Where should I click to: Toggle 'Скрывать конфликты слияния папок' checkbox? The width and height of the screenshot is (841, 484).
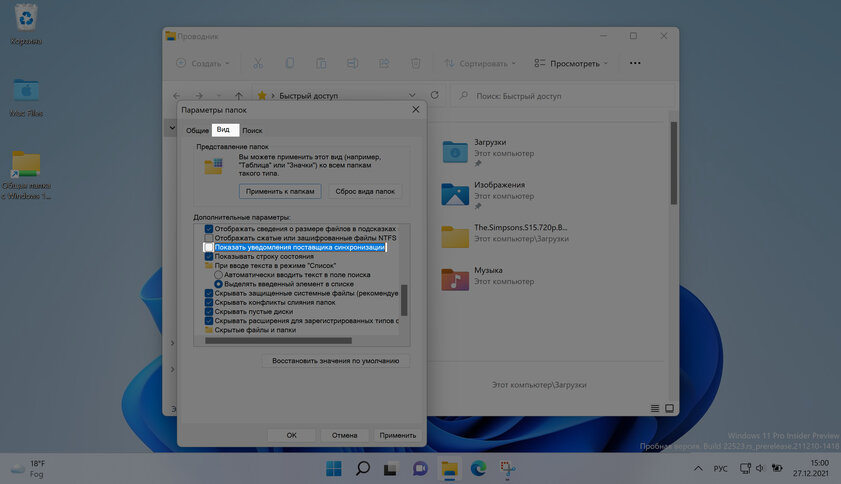pyautogui.click(x=209, y=302)
